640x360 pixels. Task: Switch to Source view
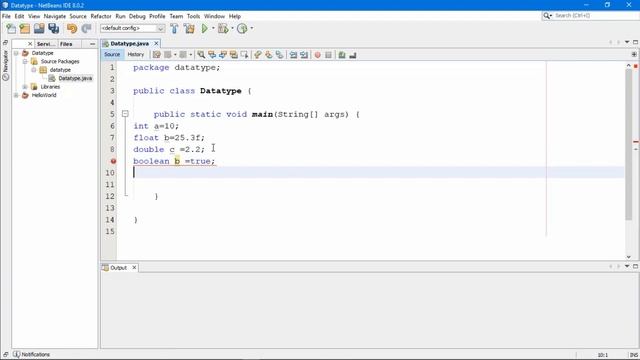click(x=112, y=54)
